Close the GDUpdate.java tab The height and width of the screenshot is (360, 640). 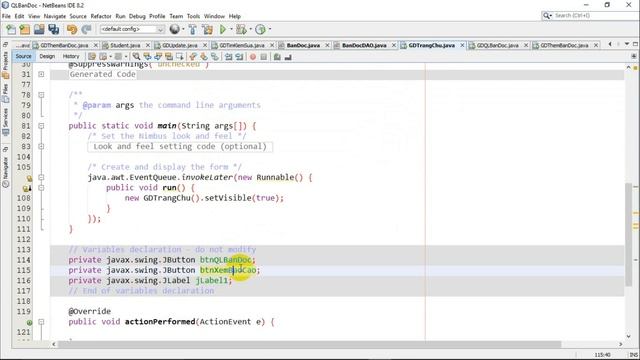(x=205, y=45)
